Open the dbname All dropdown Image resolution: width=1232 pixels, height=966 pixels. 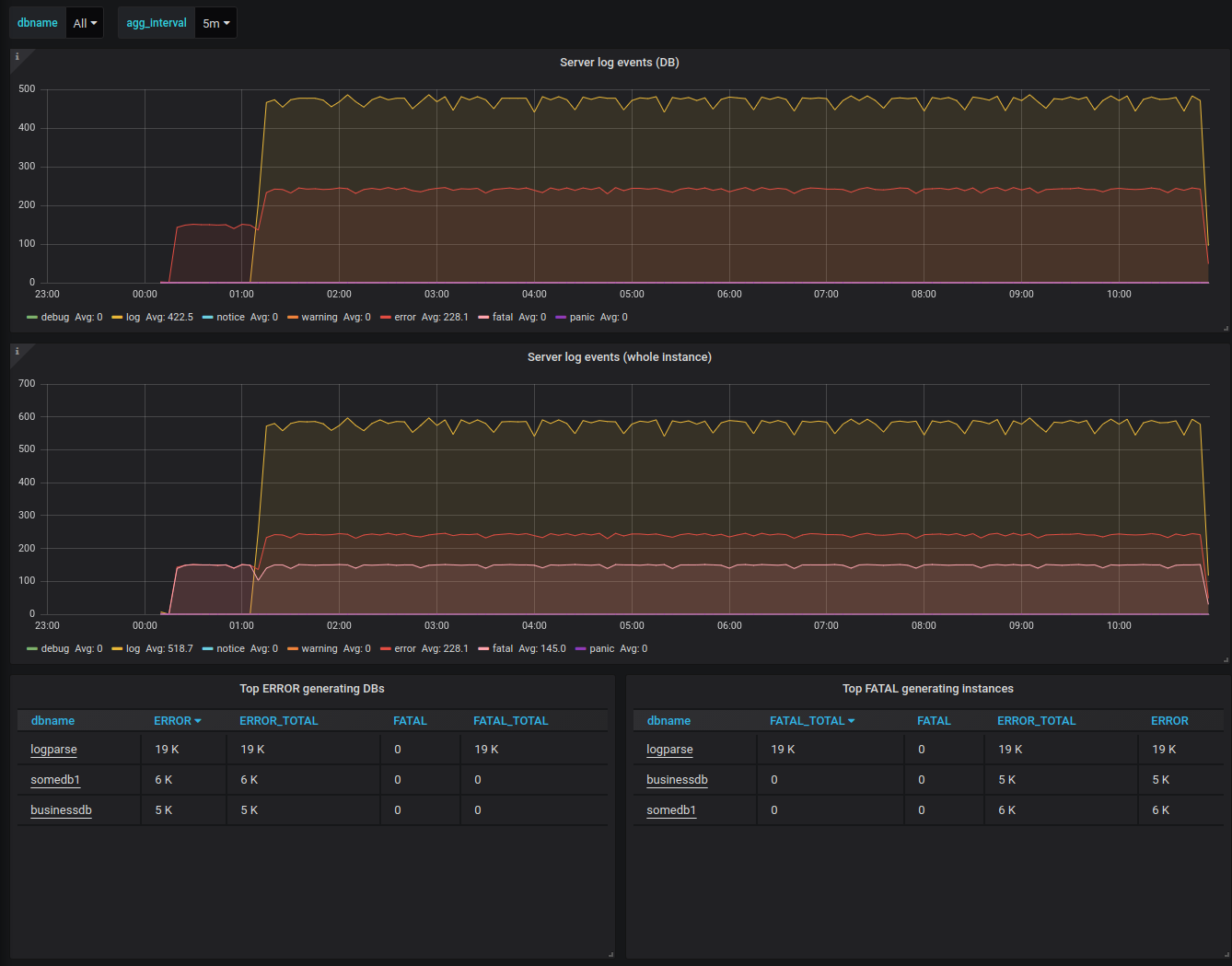[x=85, y=23]
